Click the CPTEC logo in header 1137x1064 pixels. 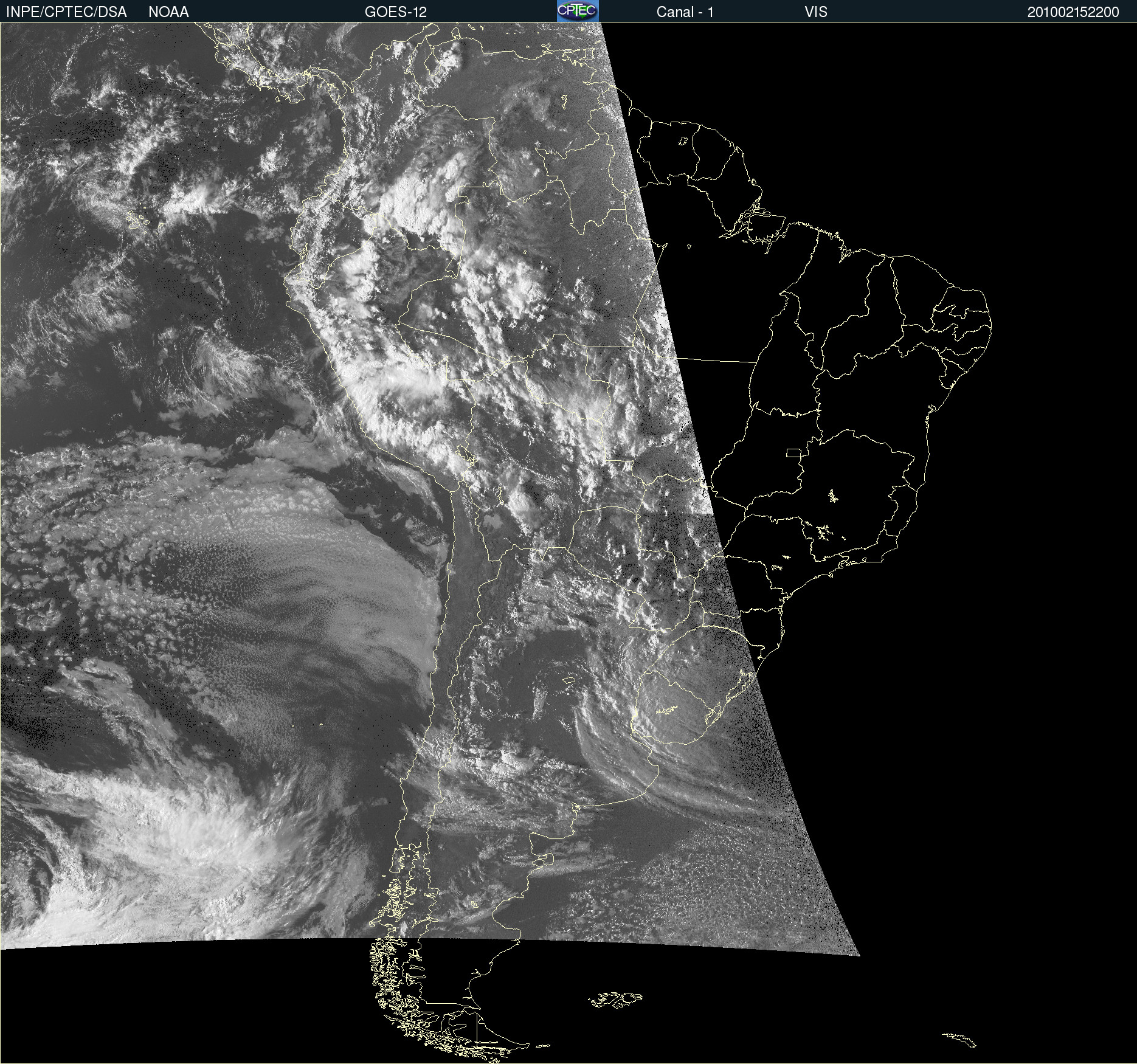tap(578, 11)
